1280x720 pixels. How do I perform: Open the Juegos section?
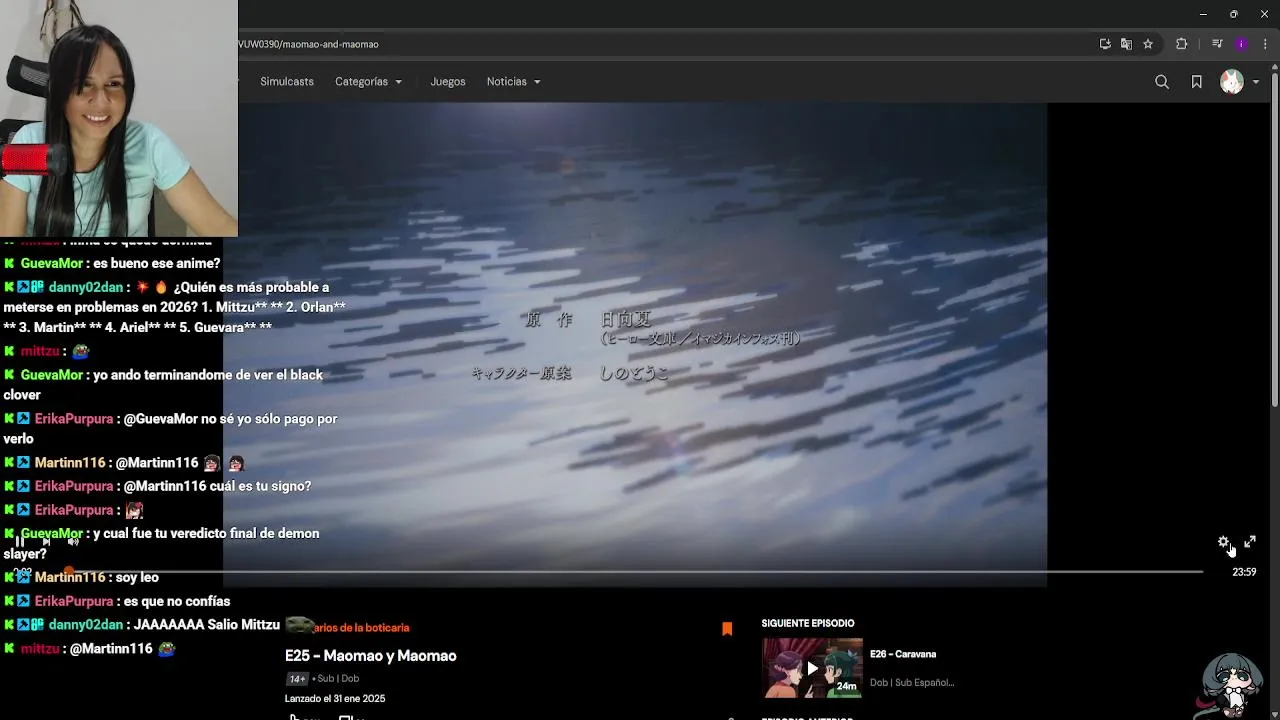(x=448, y=82)
